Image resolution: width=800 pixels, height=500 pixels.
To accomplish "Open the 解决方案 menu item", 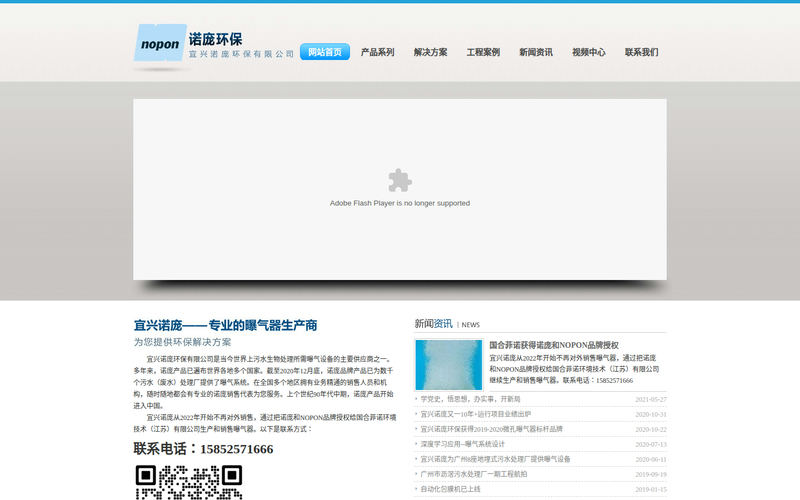I will [x=431, y=52].
